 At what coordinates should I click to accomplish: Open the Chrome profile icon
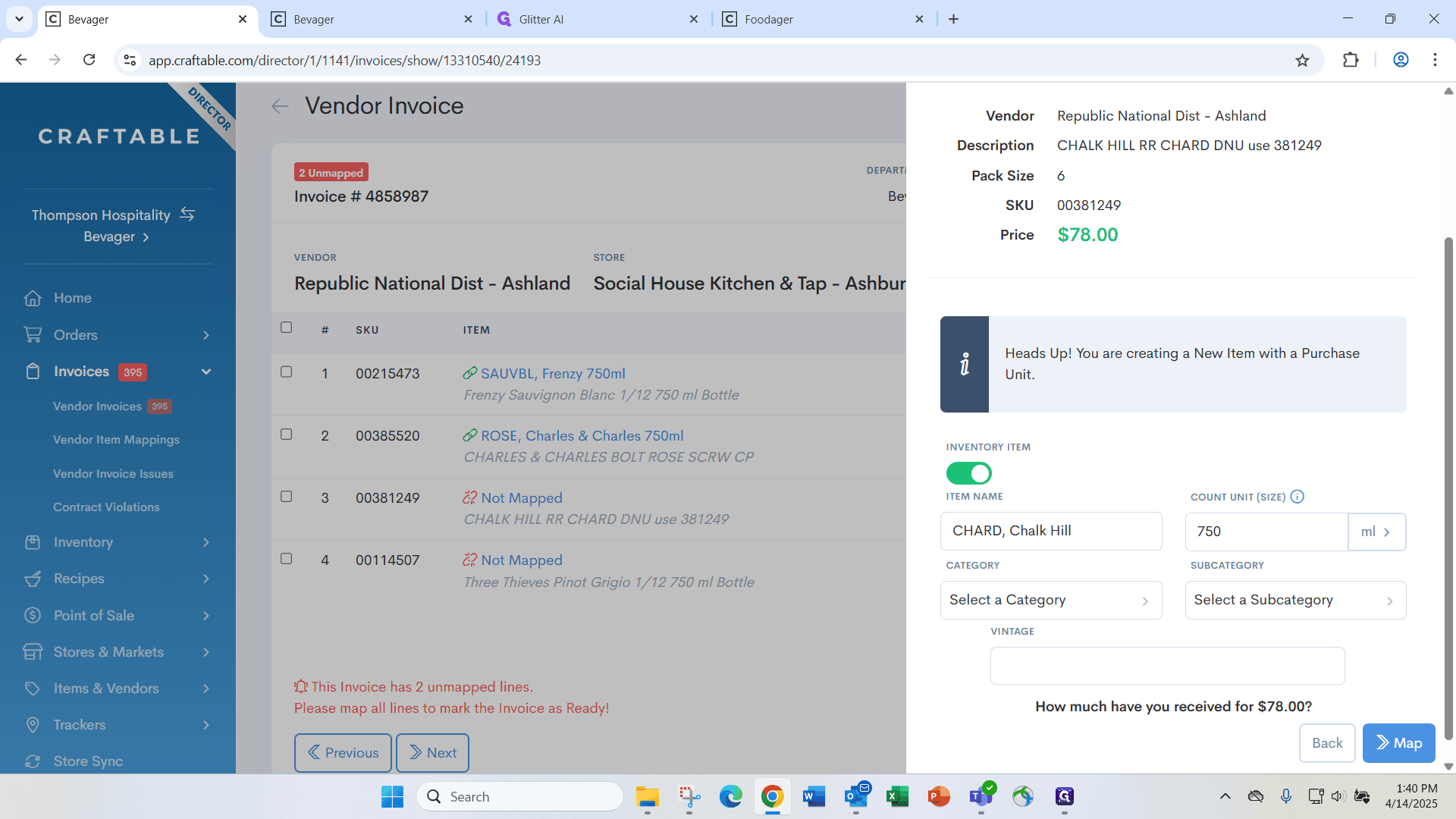coord(1401,60)
